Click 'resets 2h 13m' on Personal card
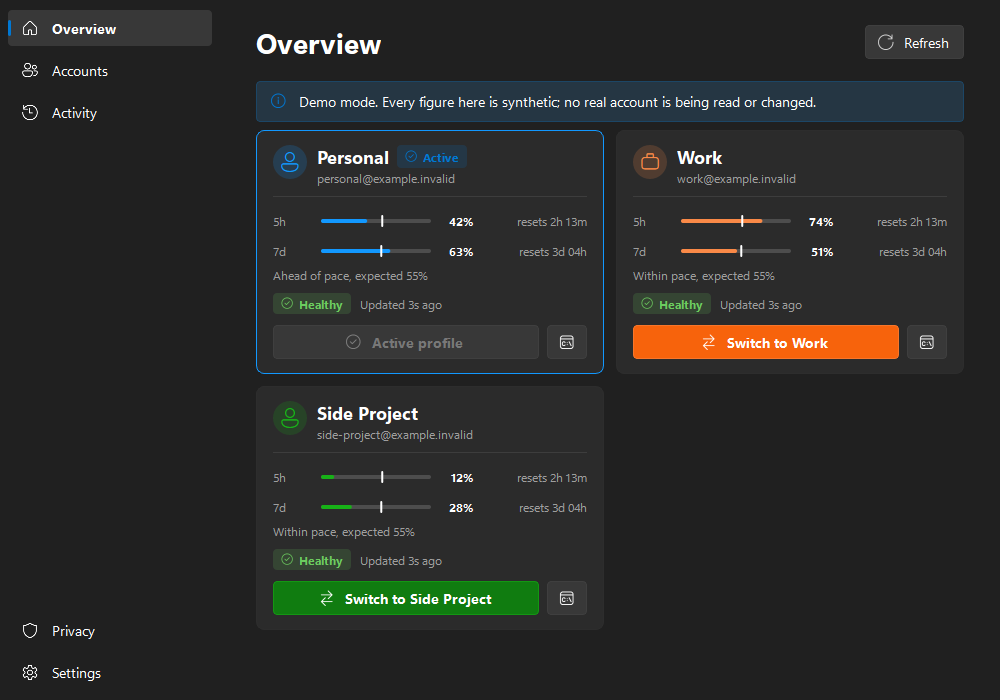The height and width of the screenshot is (700, 1000). [552, 222]
